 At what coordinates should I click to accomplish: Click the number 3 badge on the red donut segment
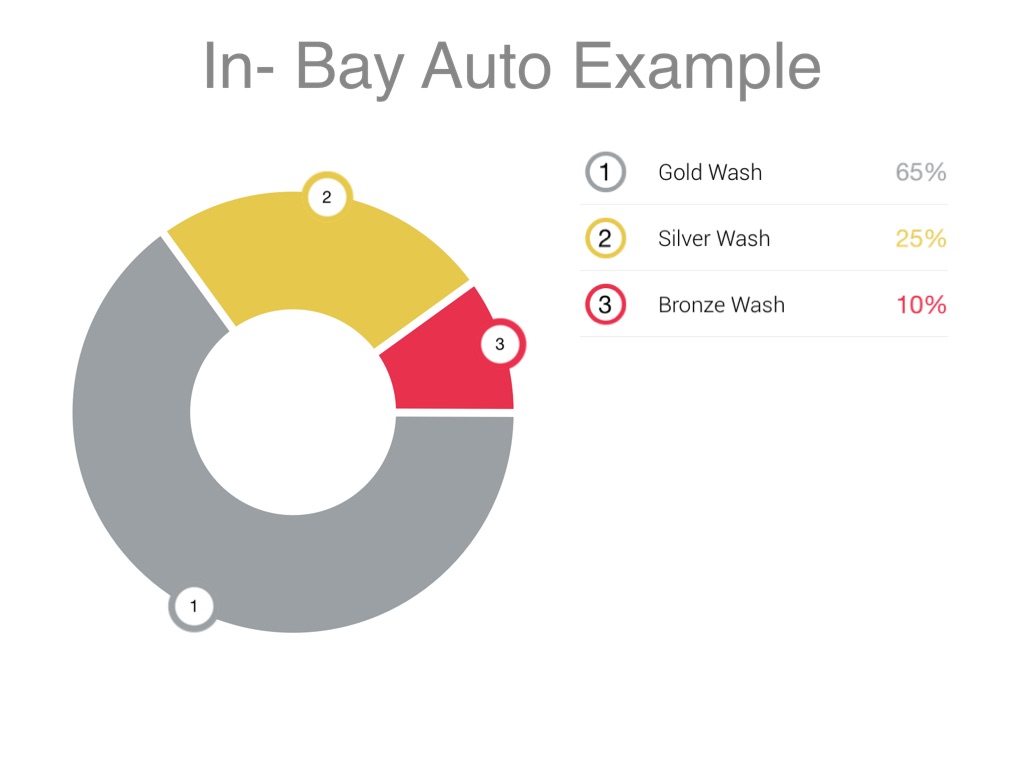tap(501, 346)
